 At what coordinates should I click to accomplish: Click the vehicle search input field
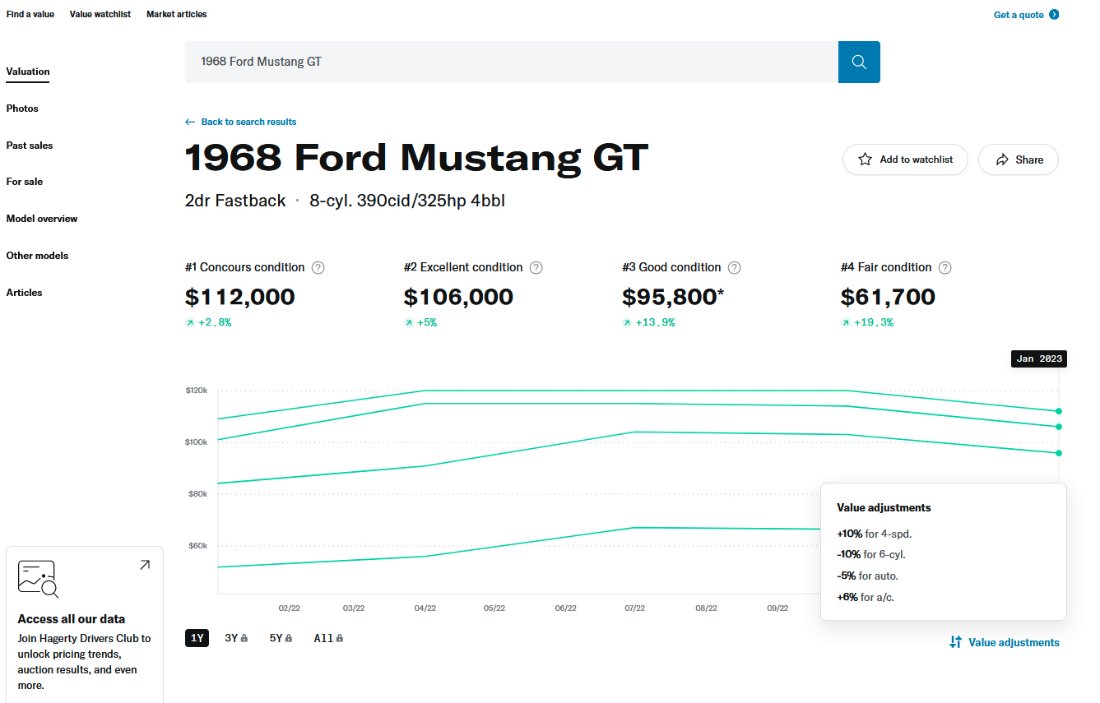coord(511,62)
